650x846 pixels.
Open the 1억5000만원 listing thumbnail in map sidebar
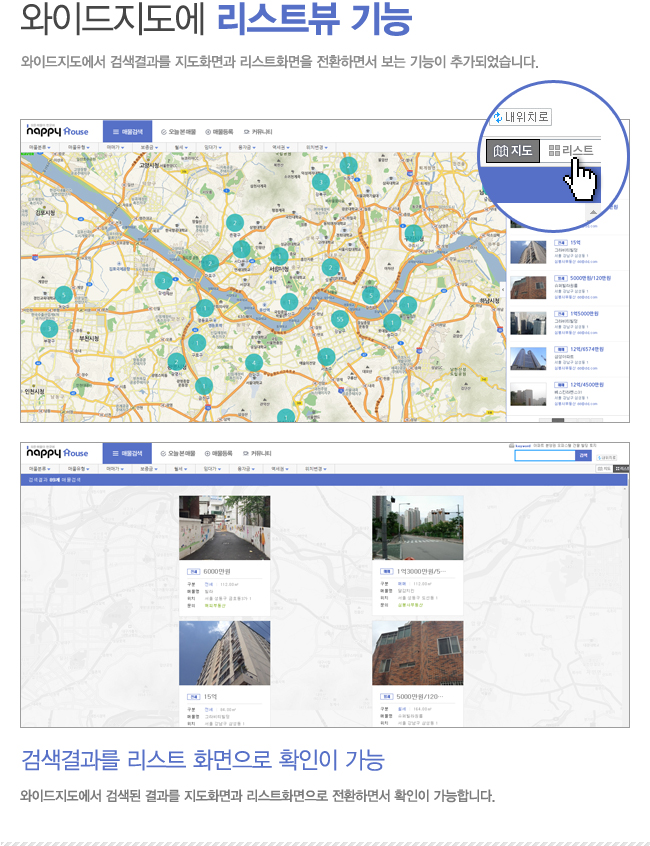[528, 323]
